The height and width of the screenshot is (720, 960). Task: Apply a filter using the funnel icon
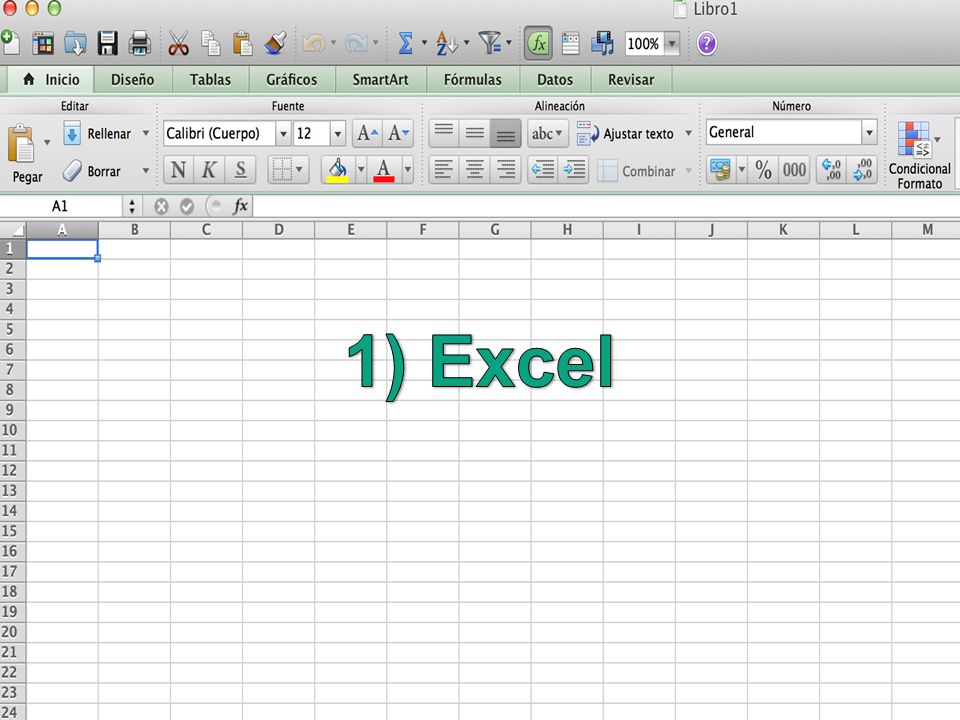(x=490, y=43)
